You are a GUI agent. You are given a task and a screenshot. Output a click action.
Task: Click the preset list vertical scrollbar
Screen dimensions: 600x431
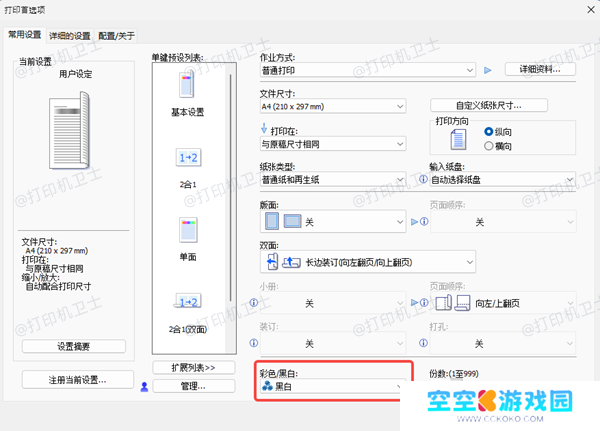point(230,188)
